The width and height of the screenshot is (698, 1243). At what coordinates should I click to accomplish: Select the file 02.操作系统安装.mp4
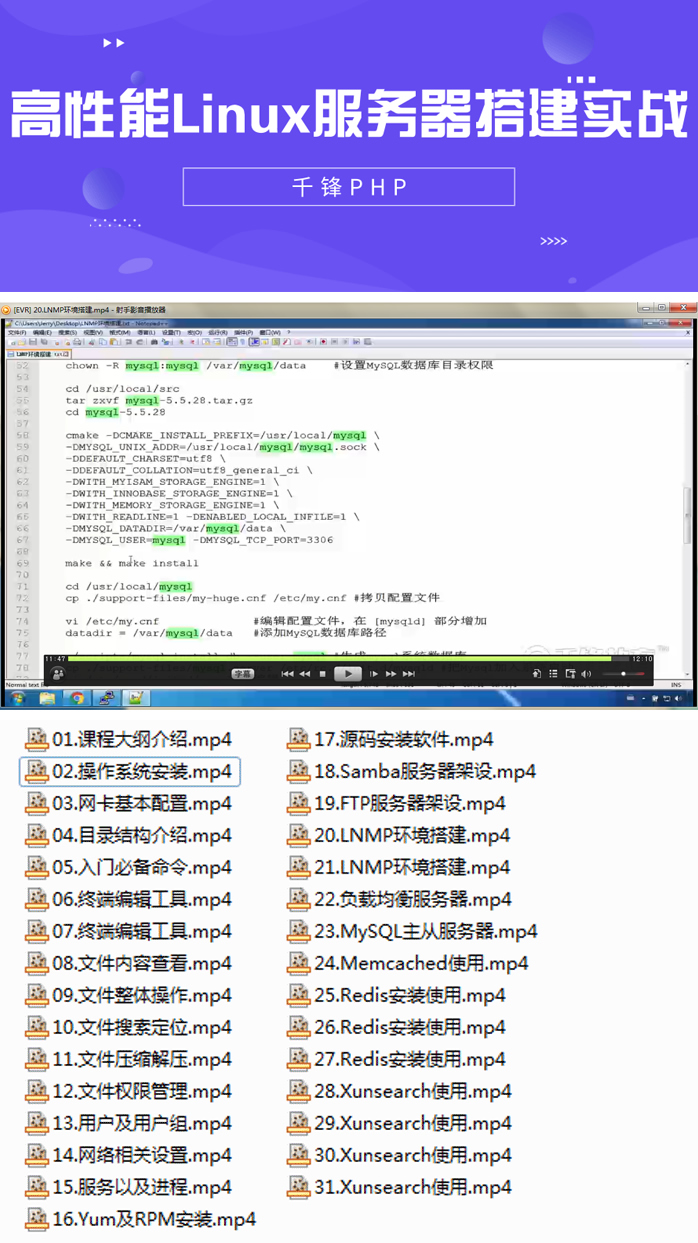point(130,772)
